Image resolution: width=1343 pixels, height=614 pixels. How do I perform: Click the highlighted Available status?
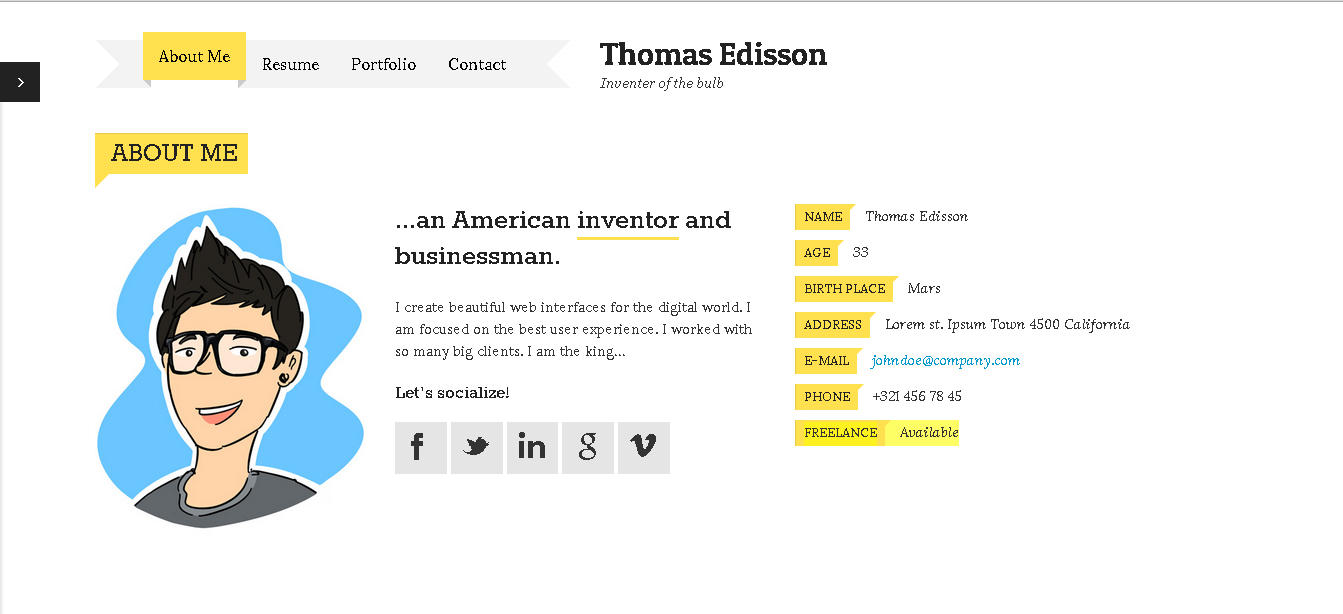[x=929, y=433]
